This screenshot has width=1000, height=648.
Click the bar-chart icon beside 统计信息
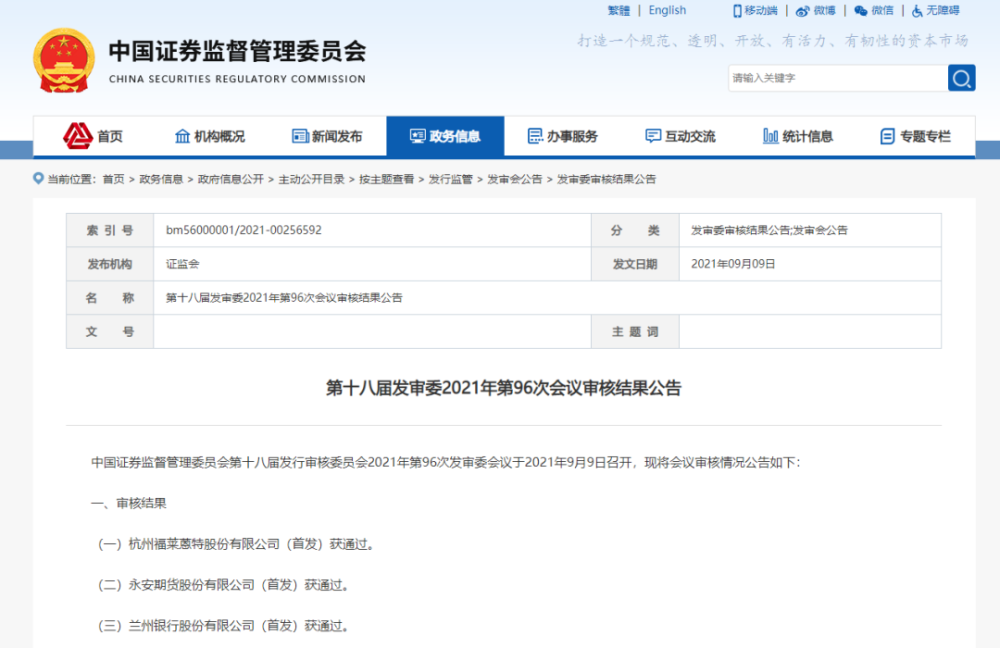click(769, 134)
